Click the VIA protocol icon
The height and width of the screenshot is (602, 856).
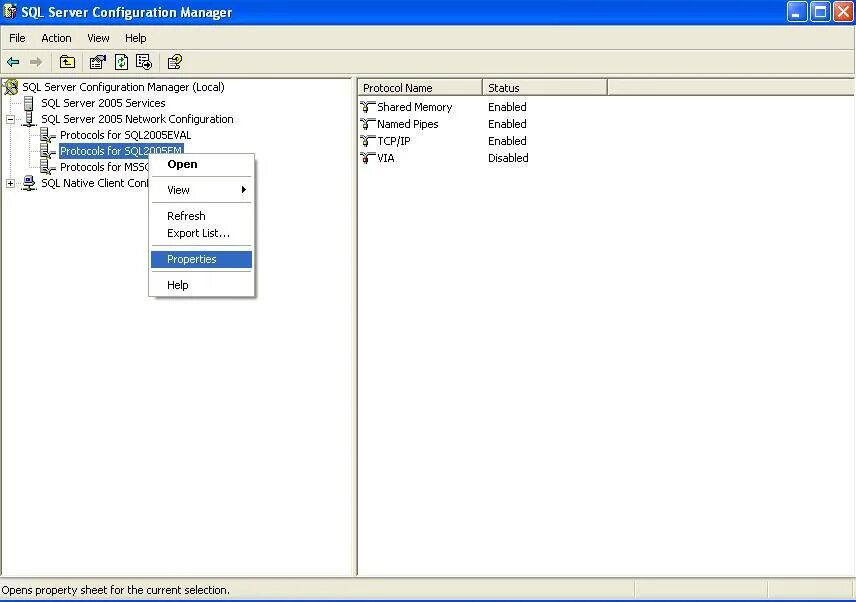pyautogui.click(x=368, y=158)
